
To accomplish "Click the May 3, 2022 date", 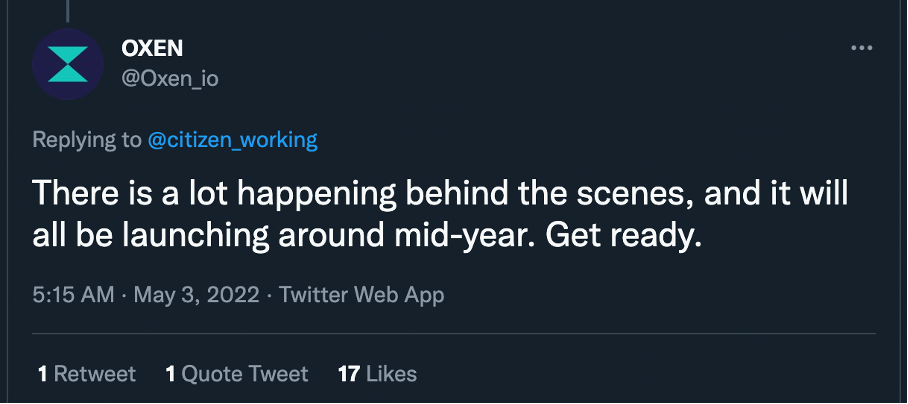I will point(197,295).
